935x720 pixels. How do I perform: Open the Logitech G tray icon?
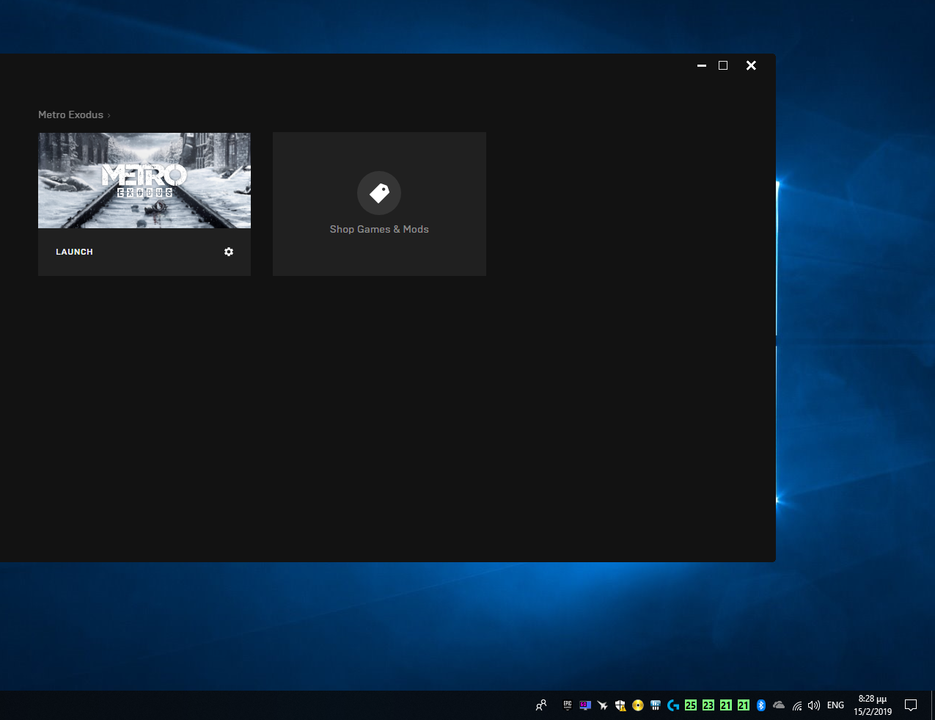(673, 705)
